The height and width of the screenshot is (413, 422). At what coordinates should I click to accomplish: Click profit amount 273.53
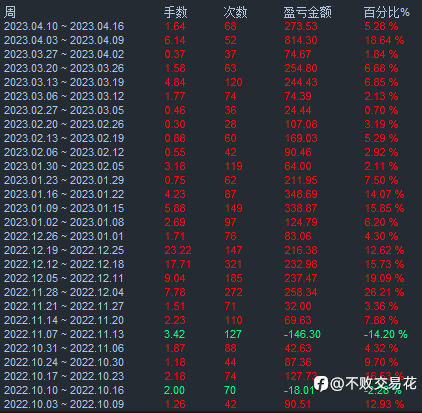pos(301,26)
